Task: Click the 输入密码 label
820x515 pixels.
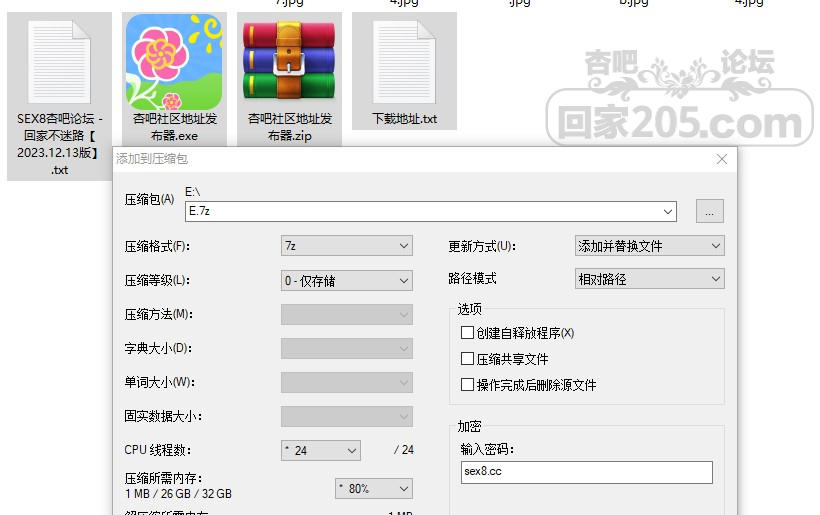Action: point(487,449)
